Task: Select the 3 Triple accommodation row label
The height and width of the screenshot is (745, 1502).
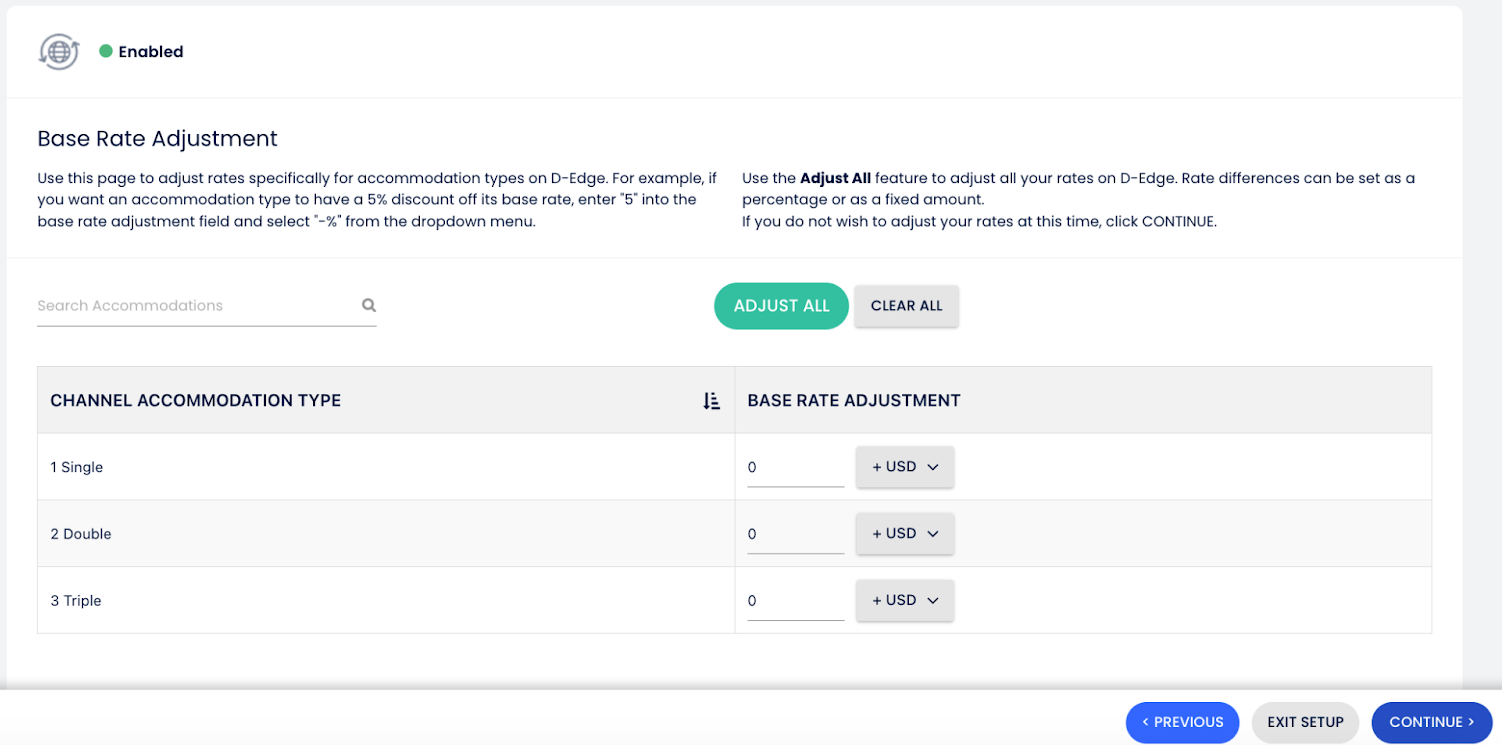Action: coord(76,601)
